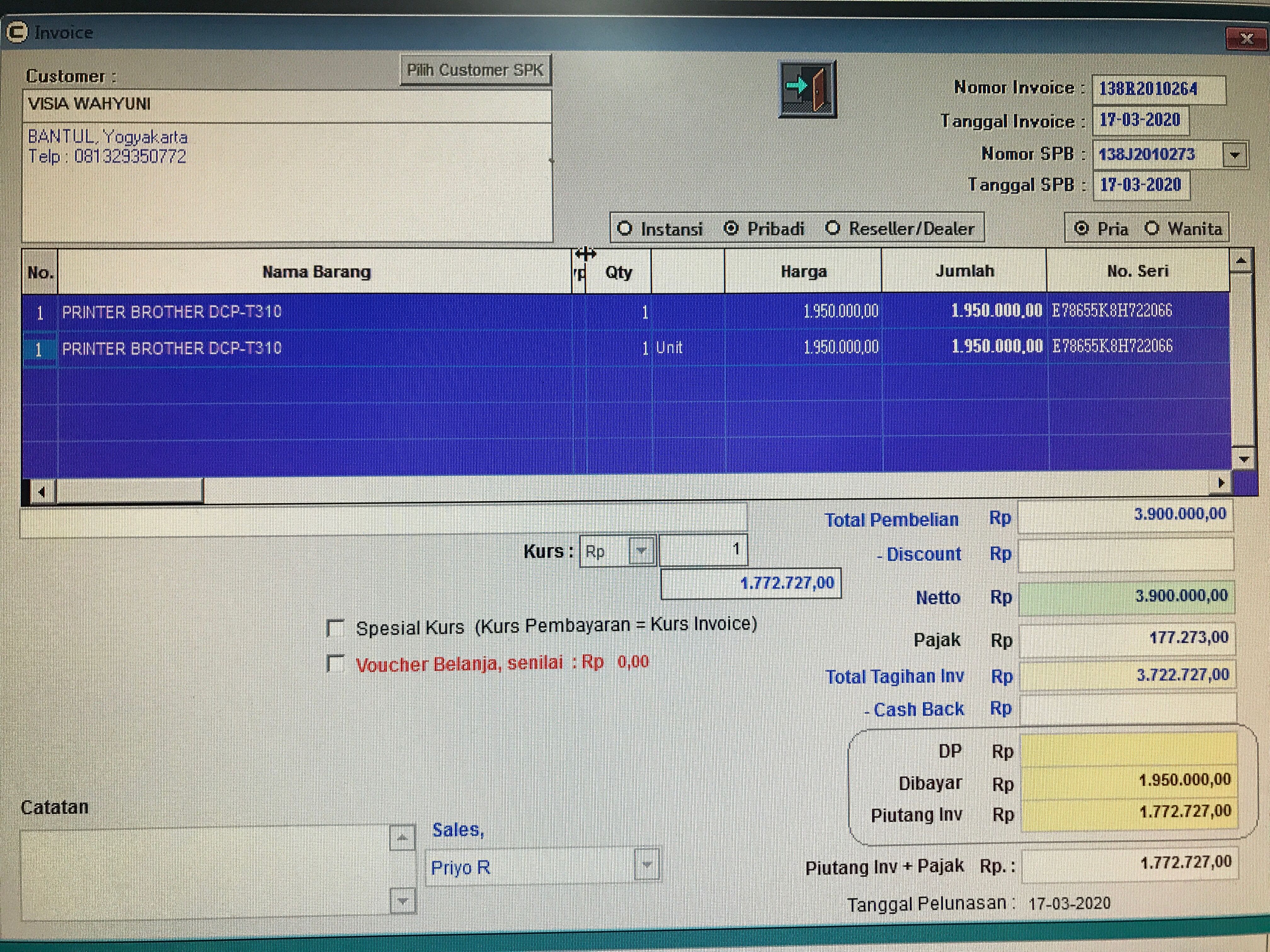
Task: Click the exit door icon
Action: click(807, 89)
